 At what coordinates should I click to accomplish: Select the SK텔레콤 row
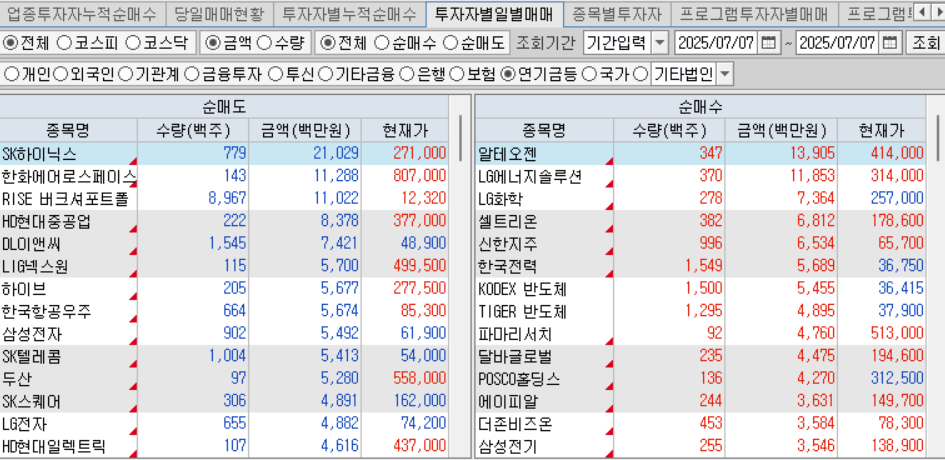tap(224, 356)
